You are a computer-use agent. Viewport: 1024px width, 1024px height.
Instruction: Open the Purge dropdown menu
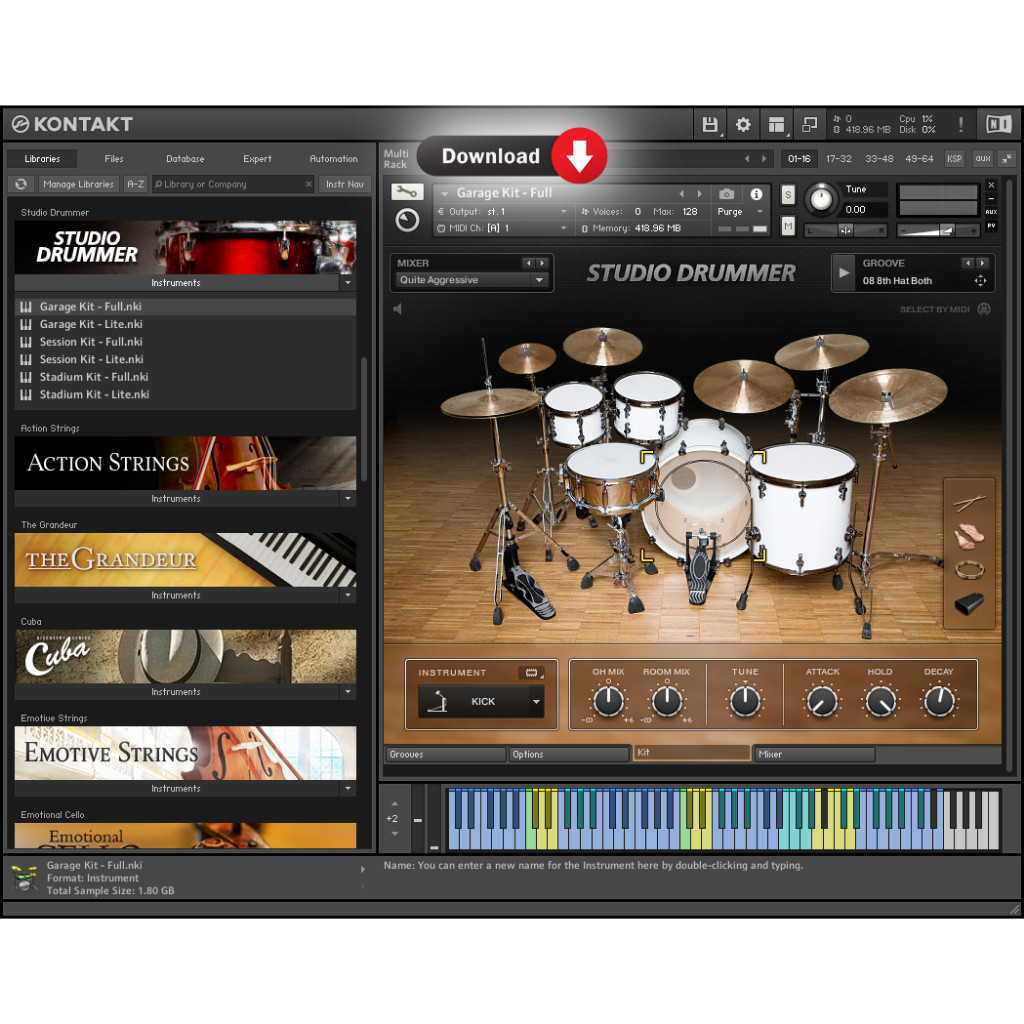click(x=740, y=212)
